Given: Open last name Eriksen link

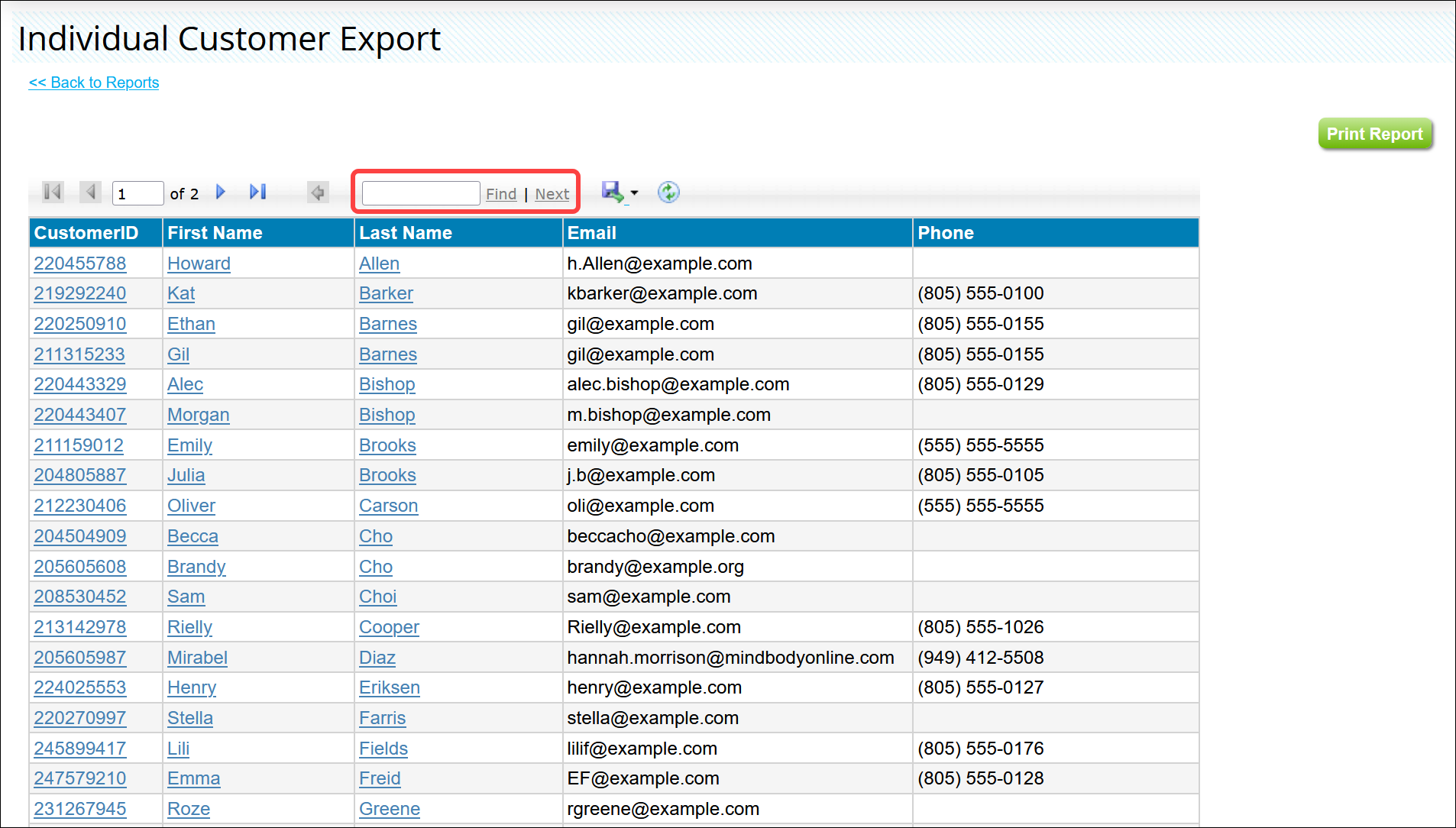Looking at the screenshot, I should (390, 687).
